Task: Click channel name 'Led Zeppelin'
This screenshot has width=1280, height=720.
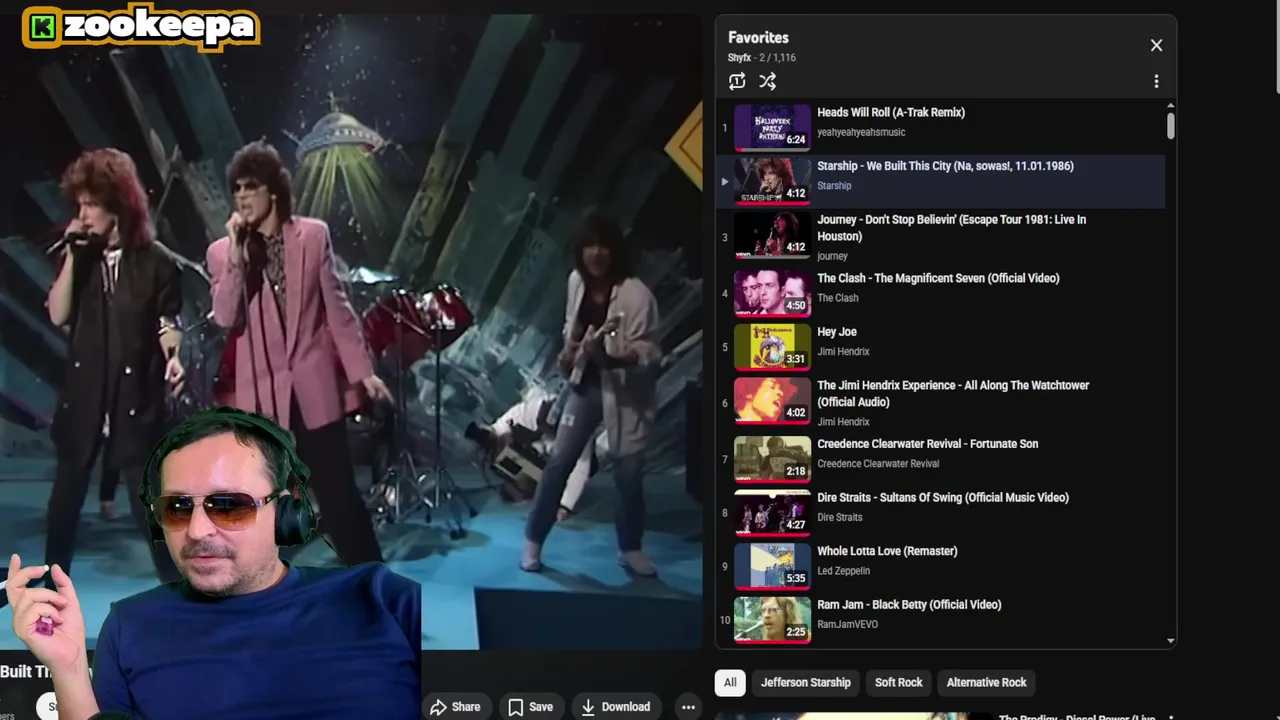Action: [x=844, y=571]
